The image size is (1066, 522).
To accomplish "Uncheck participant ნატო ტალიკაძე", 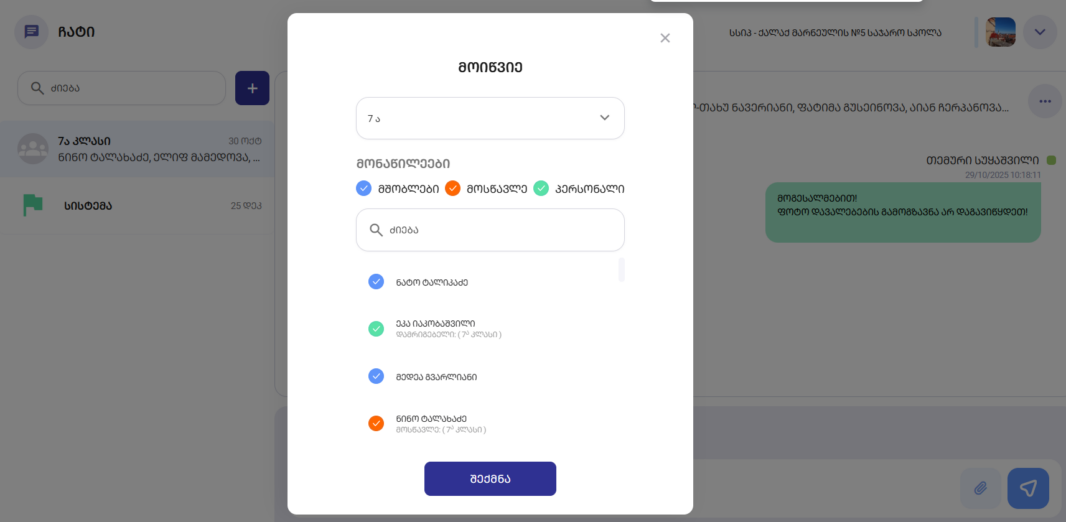I will point(376,282).
